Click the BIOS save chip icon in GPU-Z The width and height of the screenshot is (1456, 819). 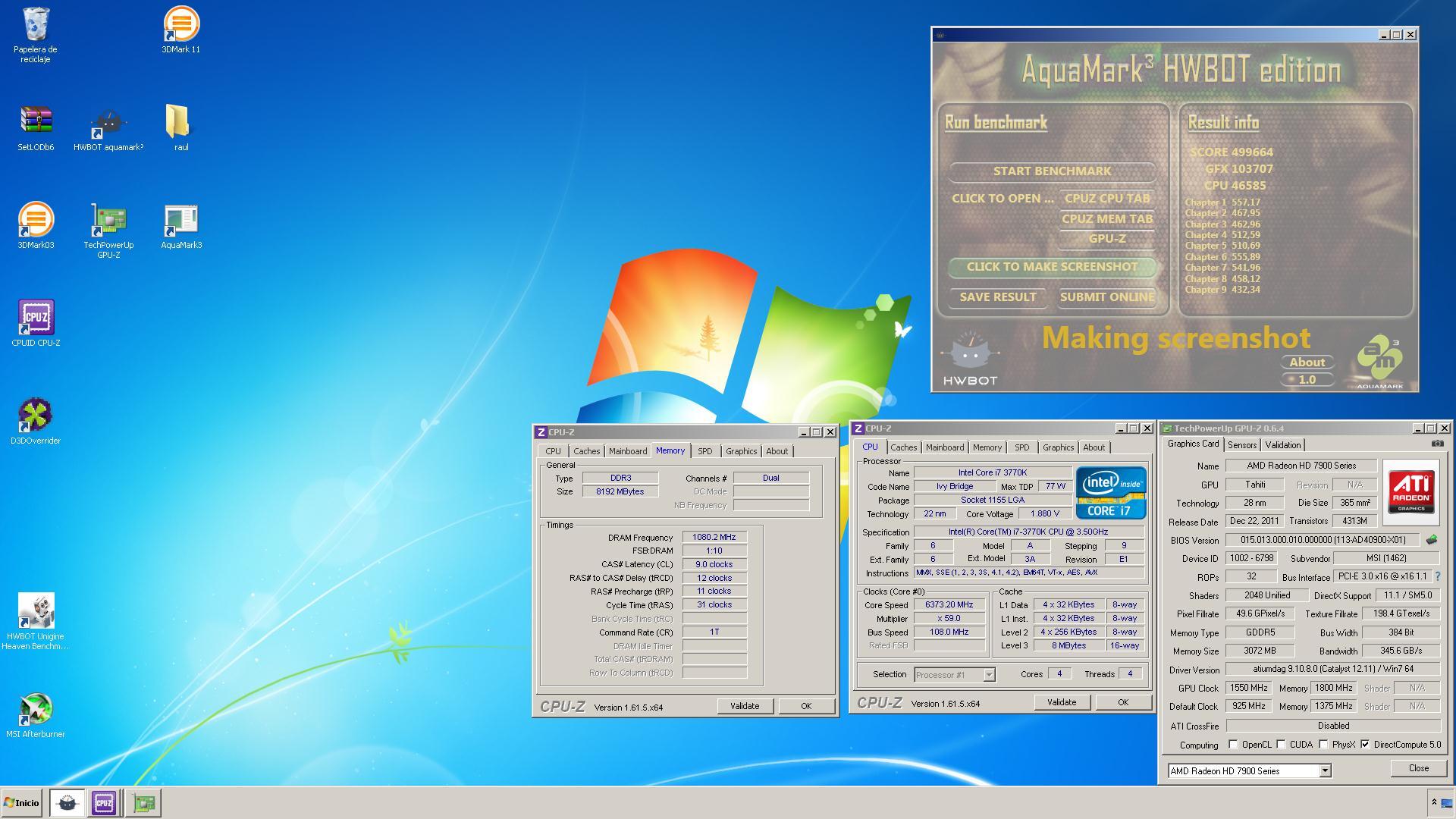pos(1432,540)
